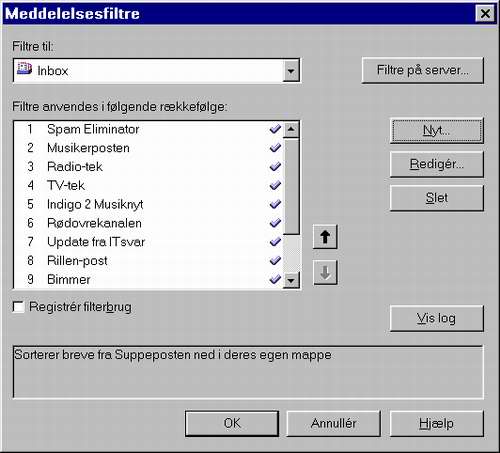500x453 pixels.
Task: Click the filter list scrollbar up arrow
Action: pyautogui.click(x=291, y=129)
